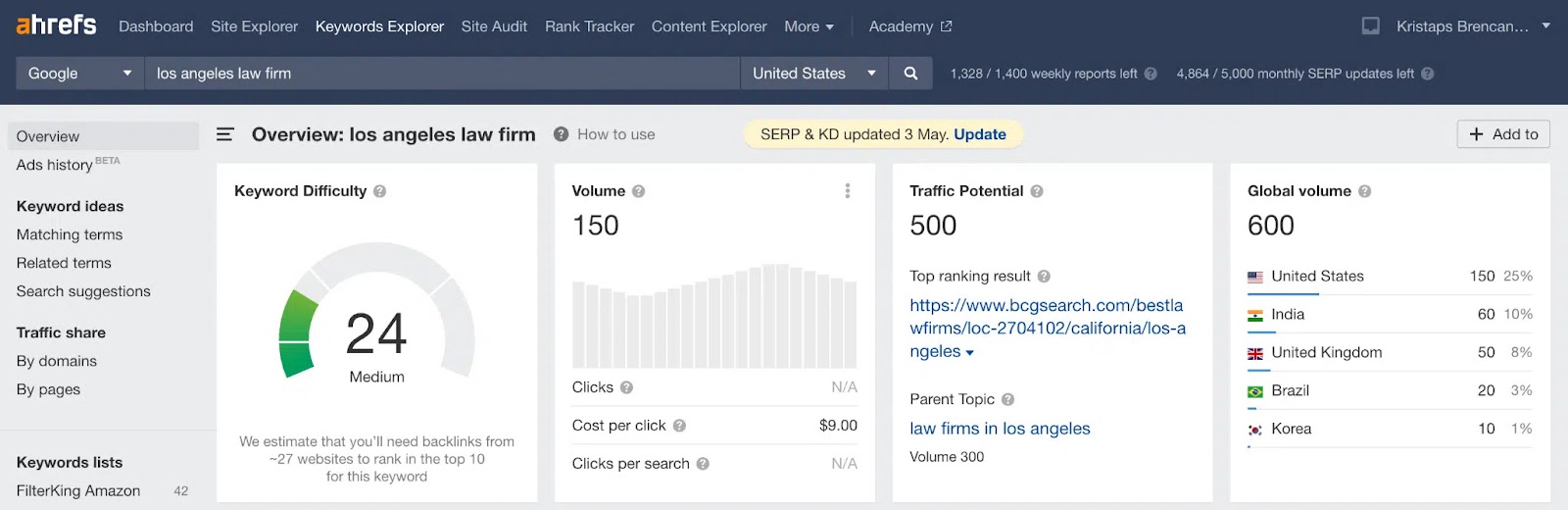Click the plus icon in Add to

(1477, 134)
